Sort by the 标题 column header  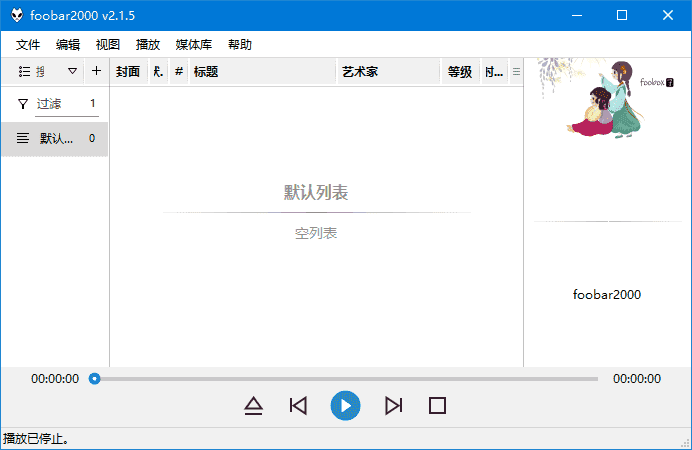(260, 71)
